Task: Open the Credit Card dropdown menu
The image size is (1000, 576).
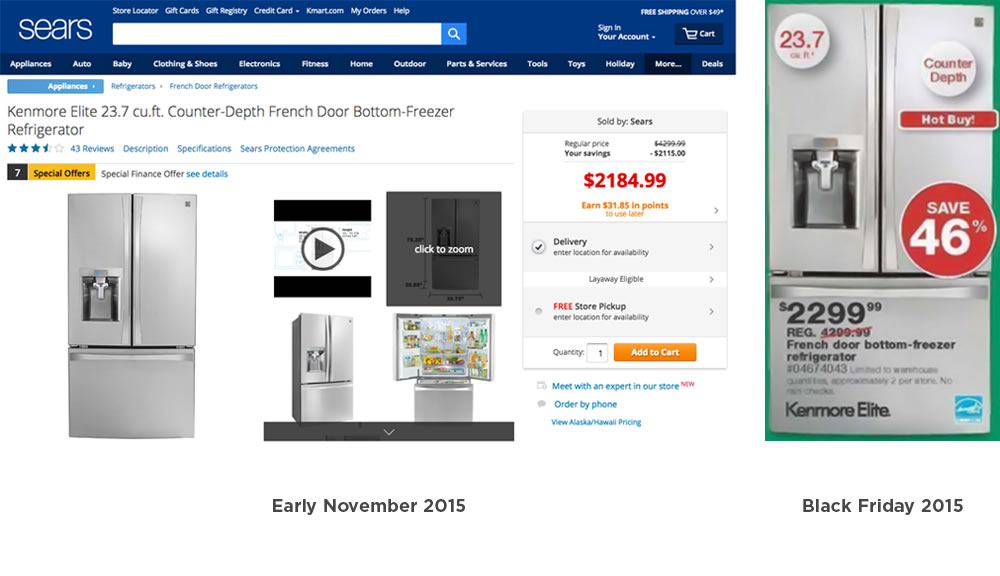Action: [276, 11]
